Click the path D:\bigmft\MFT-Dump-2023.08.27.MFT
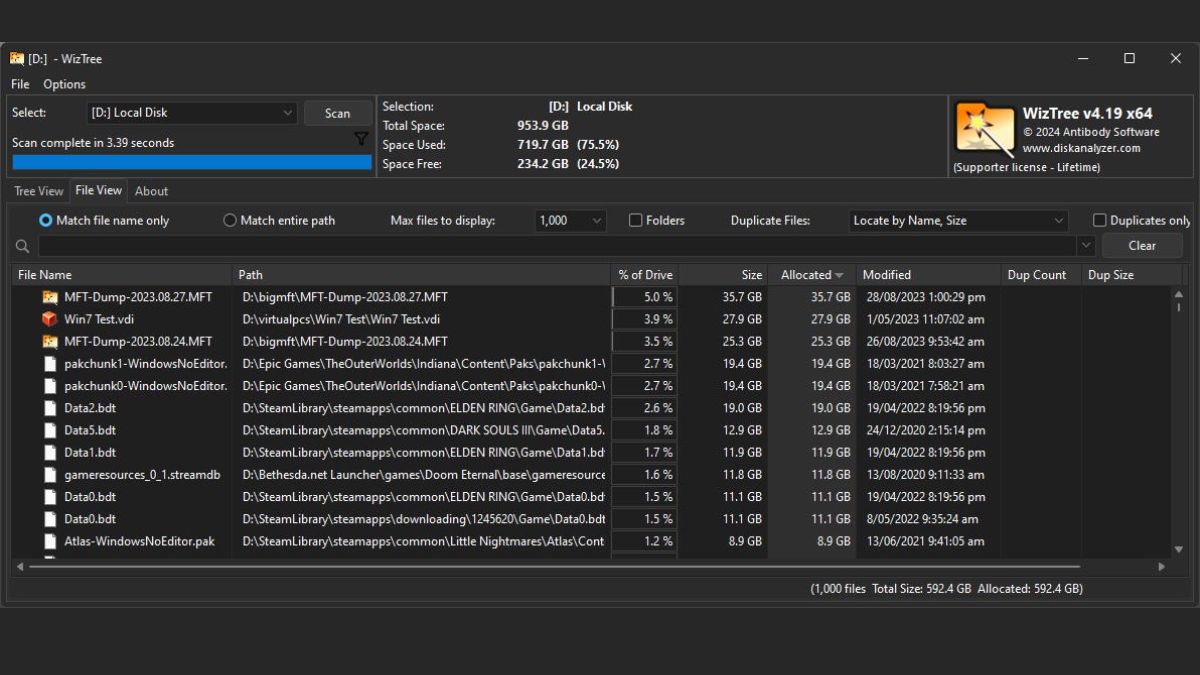This screenshot has height=675, width=1200. 345,297
